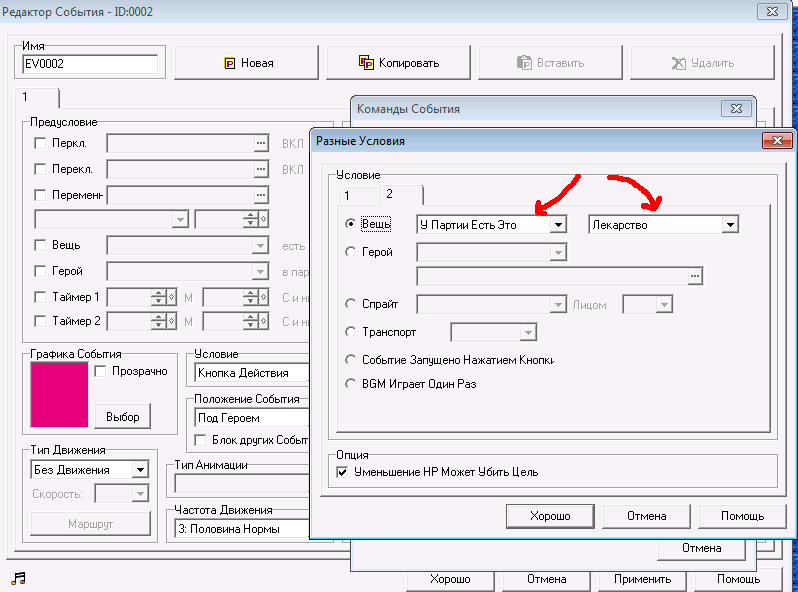Viewport: 798px width, 592px height.
Task: Click Хорошо in Event Editor bottom bar
Action: pos(450,579)
